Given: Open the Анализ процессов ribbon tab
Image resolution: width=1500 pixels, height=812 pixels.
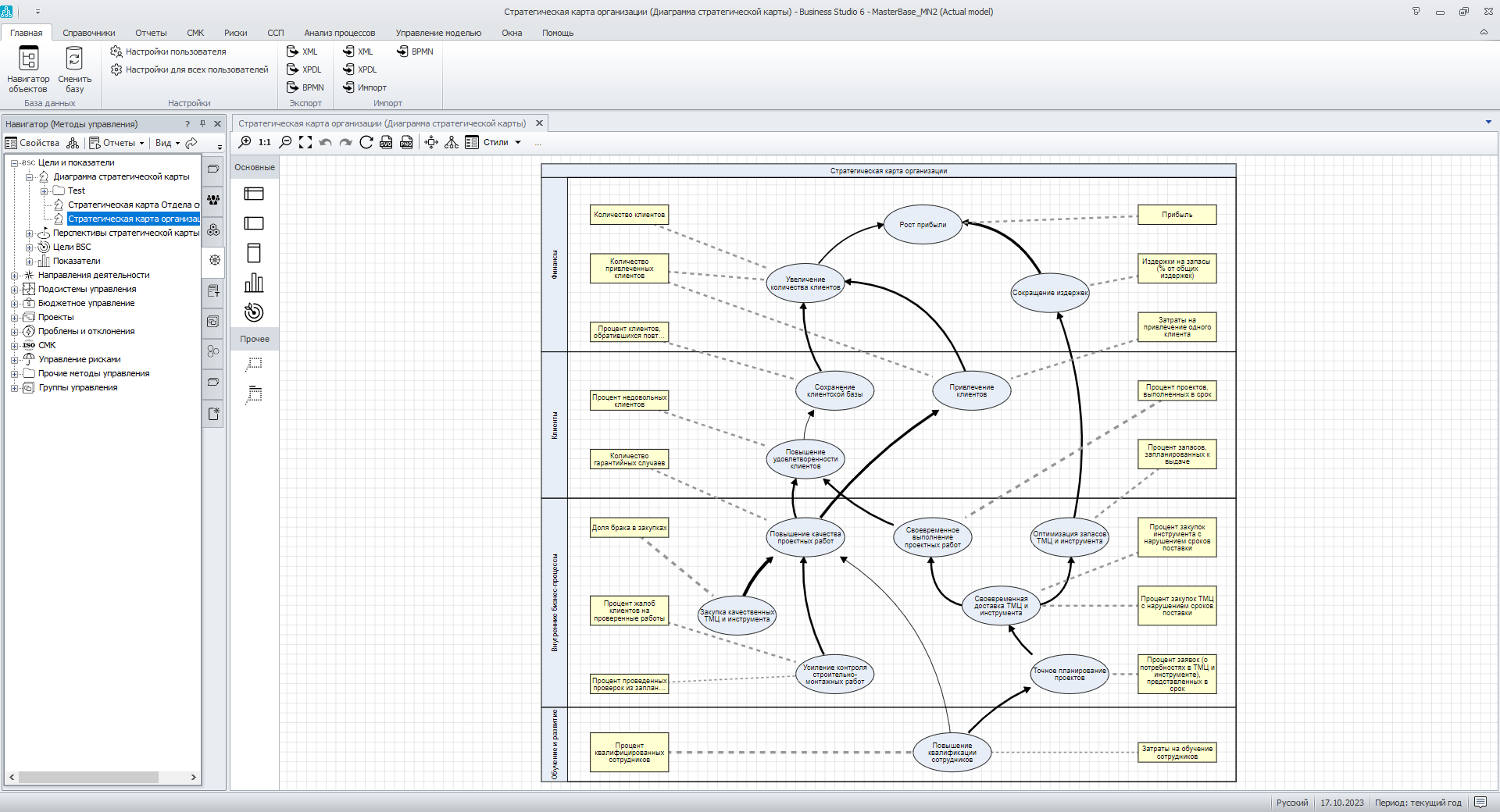Looking at the screenshot, I should tap(339, 33).
